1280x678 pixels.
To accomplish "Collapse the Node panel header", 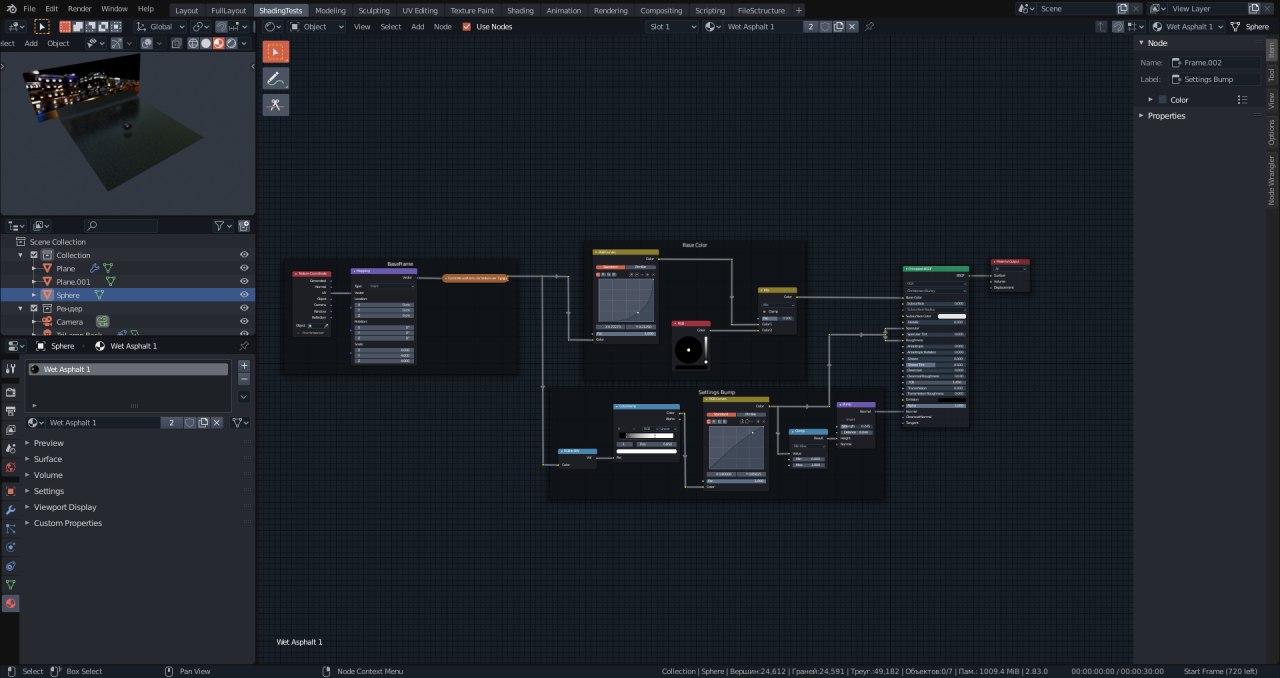I will [x=1157, y=43].
